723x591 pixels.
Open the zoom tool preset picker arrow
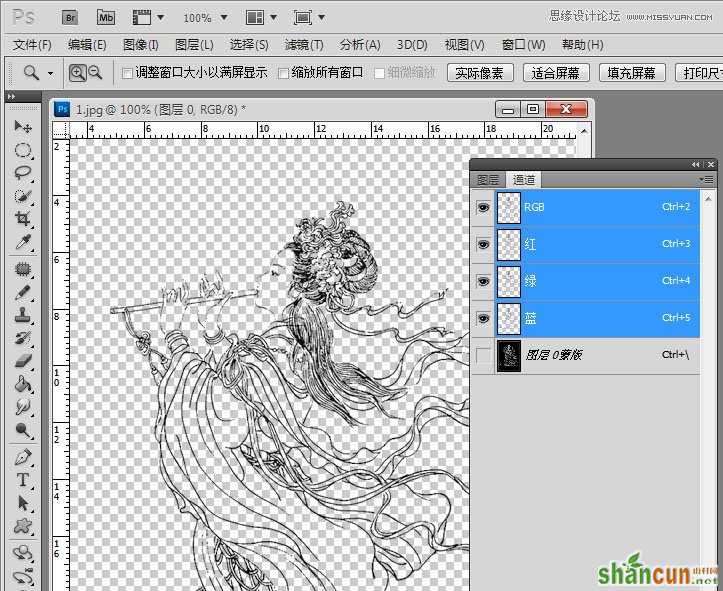coord(50,73)
